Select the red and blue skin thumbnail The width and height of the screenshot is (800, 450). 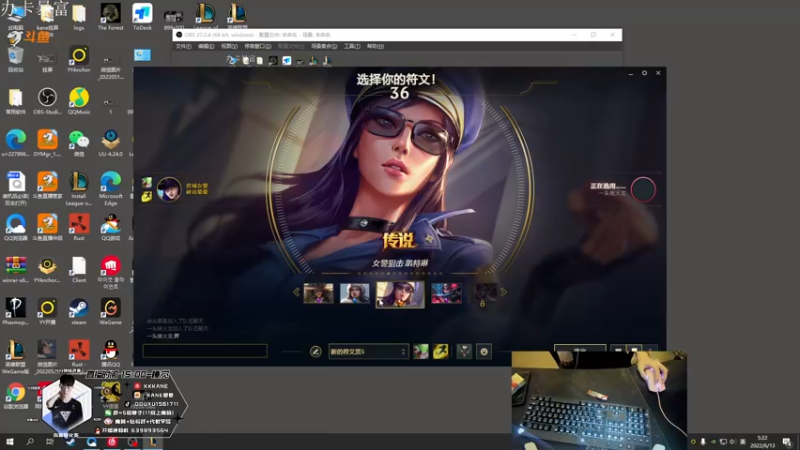pyautogui.click(x=446, y=293)
